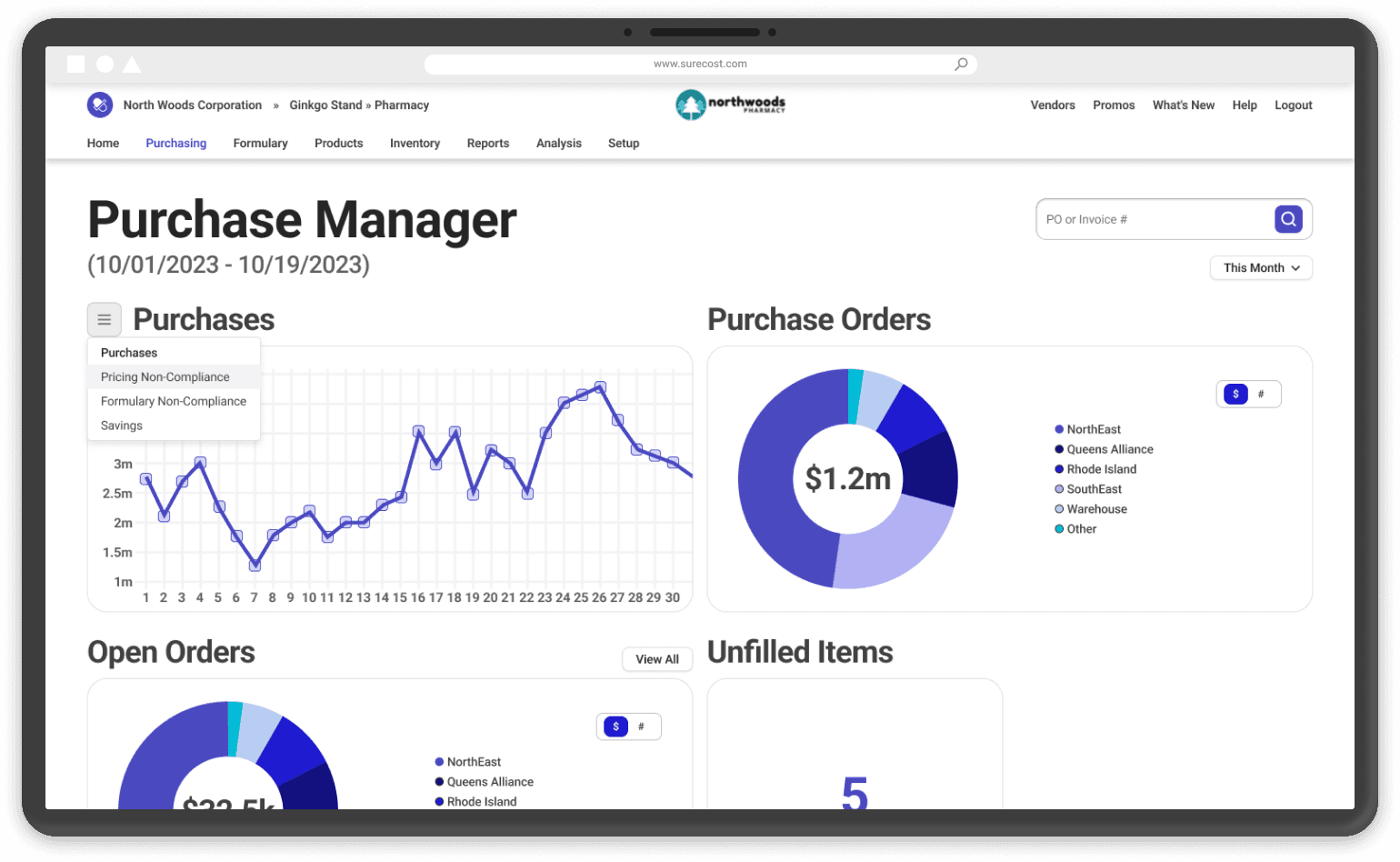
Task: Select the $ toggle in Open Orders card
Action: [615, 727]
